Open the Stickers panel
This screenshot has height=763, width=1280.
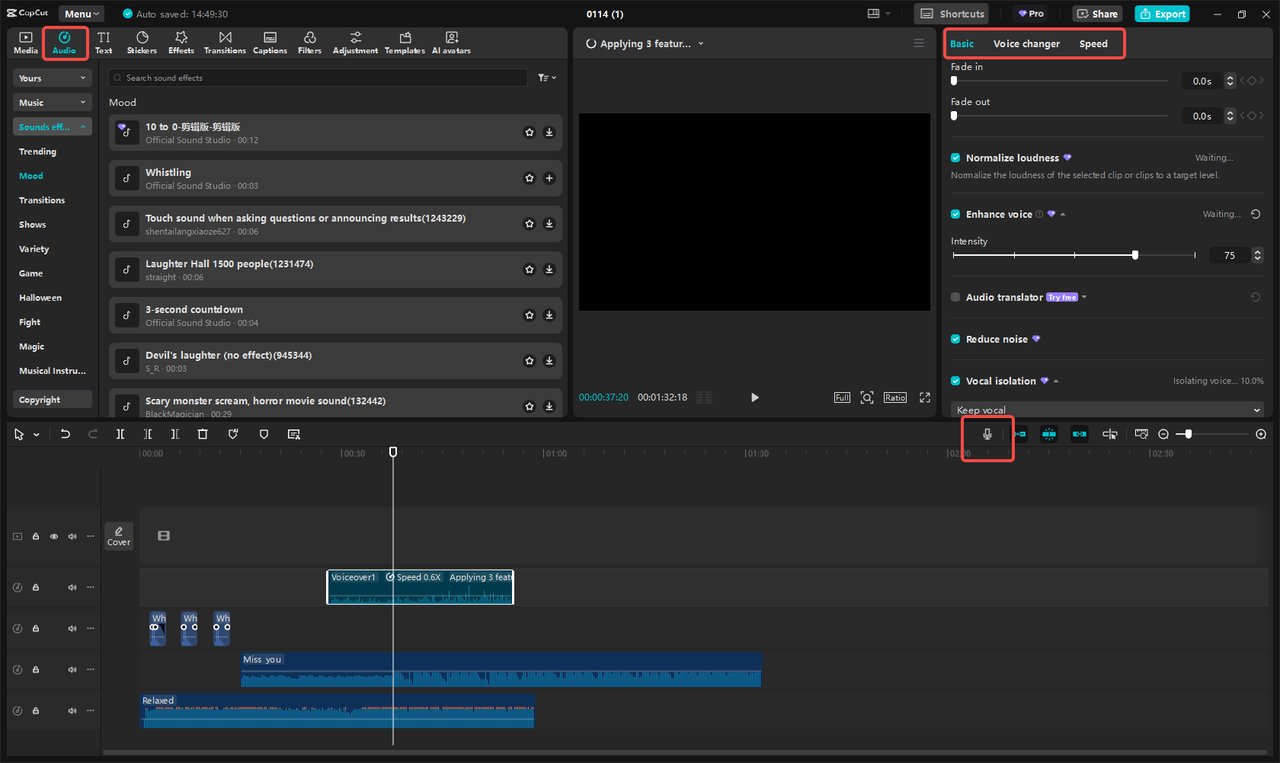142,42
